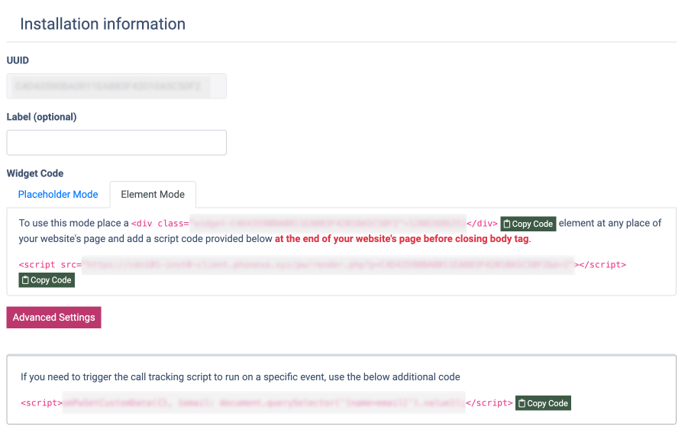
Task: Select the Element Mode tab
Action: coord(153,194)
